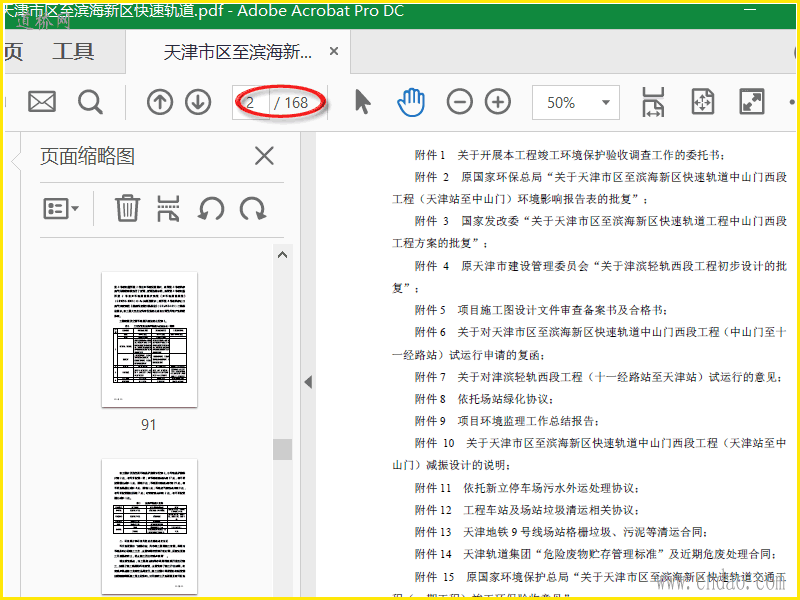Click the text line starting 附件 12
Viewport: 800px width, 600px height.
(x=527, y=510)
